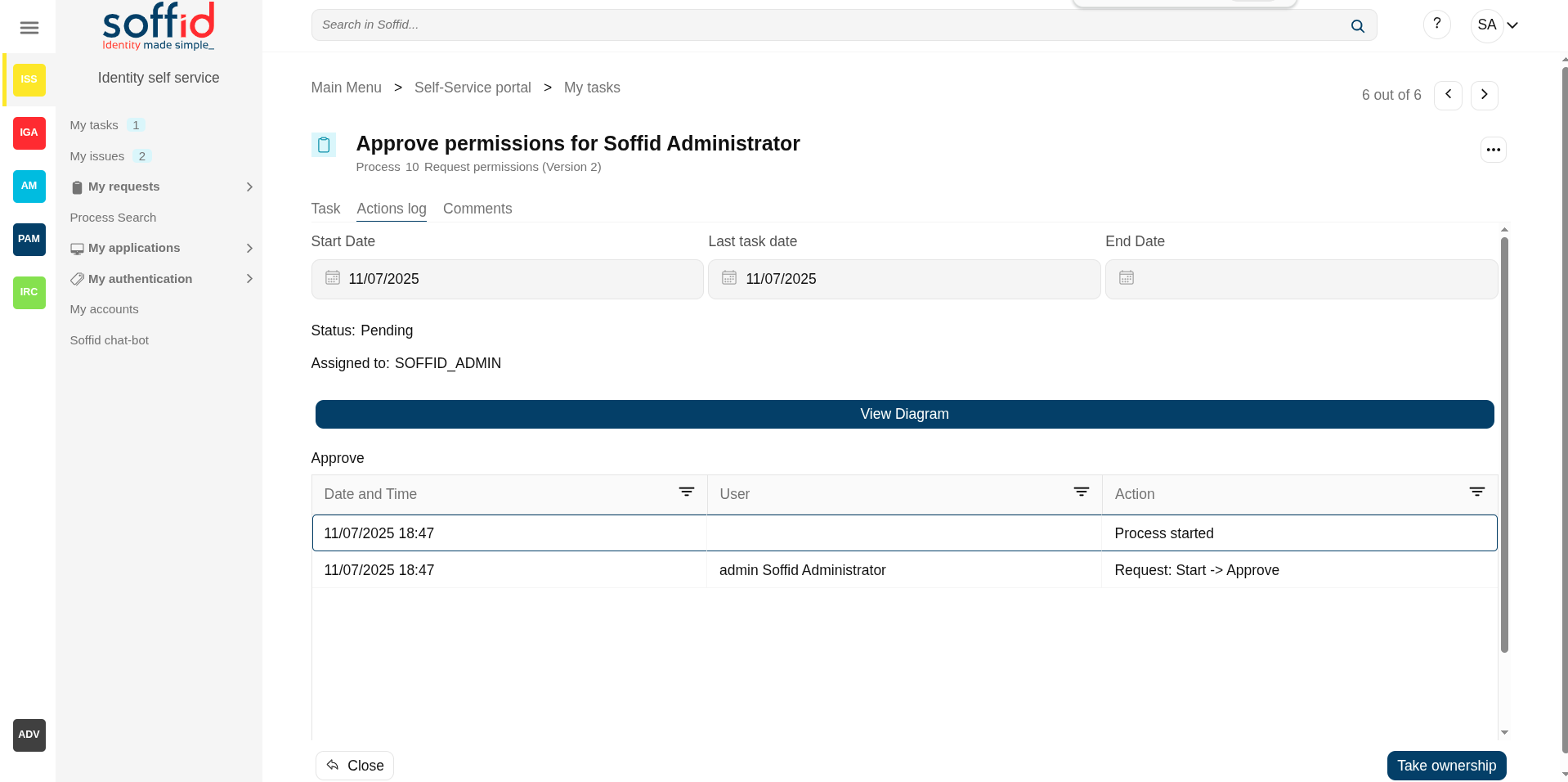Image resolution: width=1568 pixels, height=782 pixels.
Task: Switch to the Task tab
Action: click(x=325, y=209)
